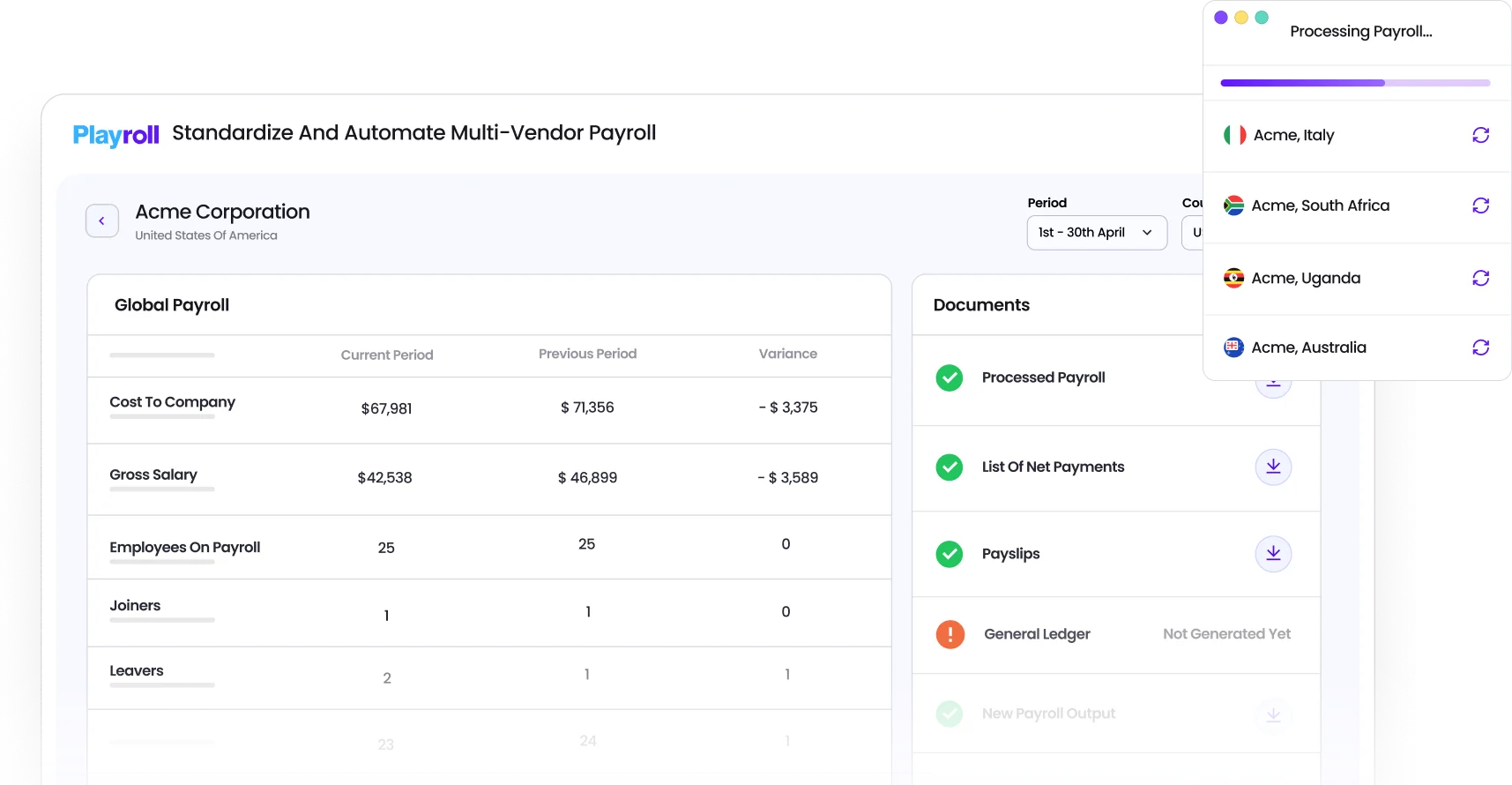Click the Acme, Uganda entity name
1512x785 pixels.
click(x=1306, y=278)
